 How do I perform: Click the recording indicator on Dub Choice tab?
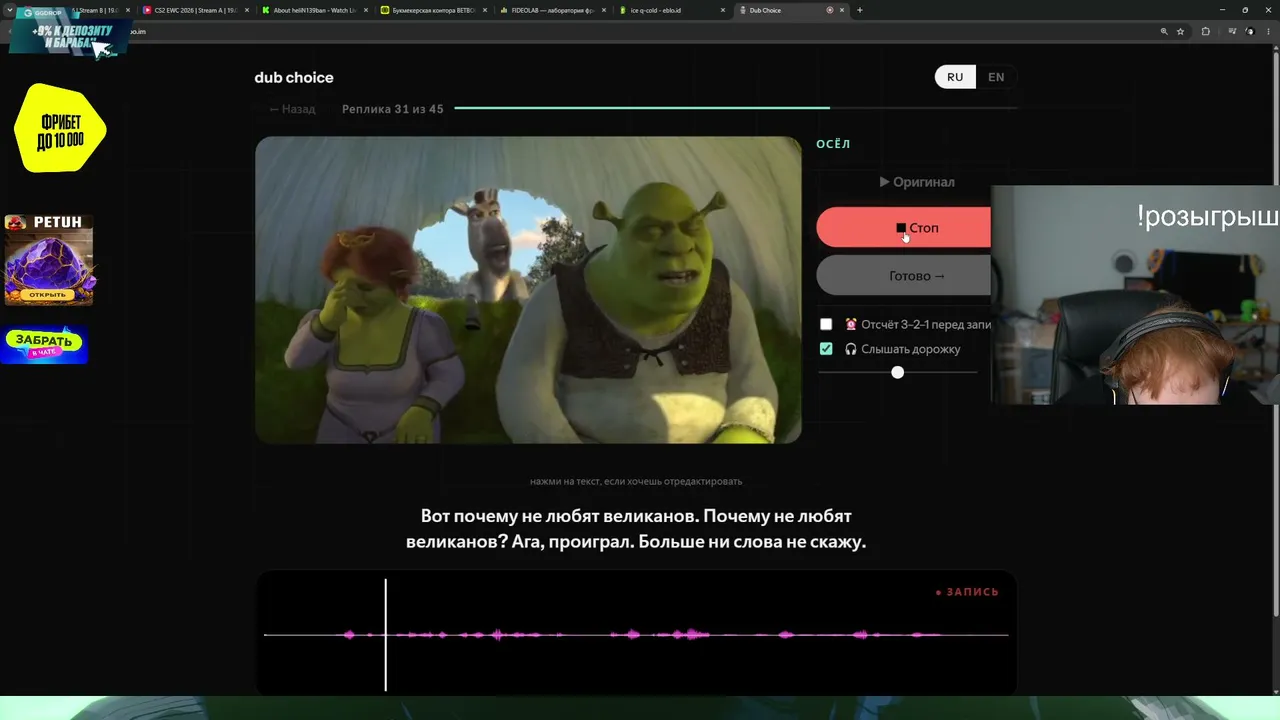point(829,10)
